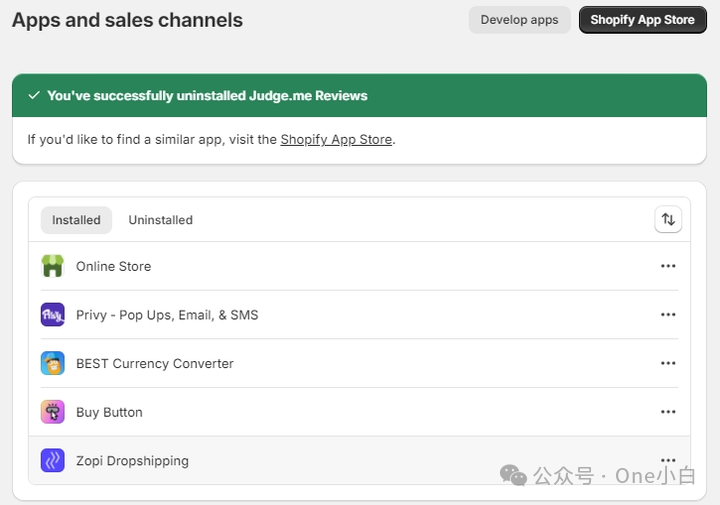Open more actions for Privy app
720x505 pixels.
pos(668,315)
